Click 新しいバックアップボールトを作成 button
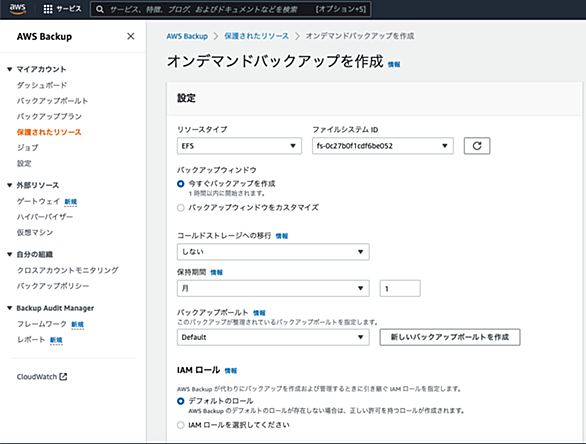Viewport: 586px width, 444px height. (x=450, y=337)
